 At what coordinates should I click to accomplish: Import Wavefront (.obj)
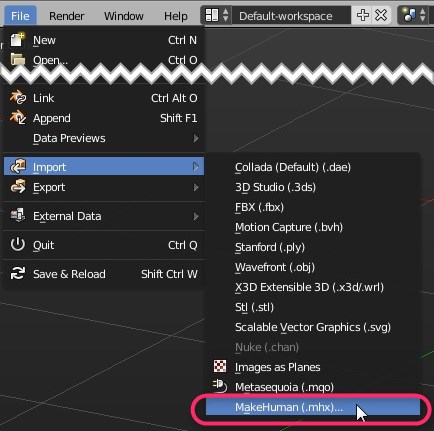coord(313,267)
